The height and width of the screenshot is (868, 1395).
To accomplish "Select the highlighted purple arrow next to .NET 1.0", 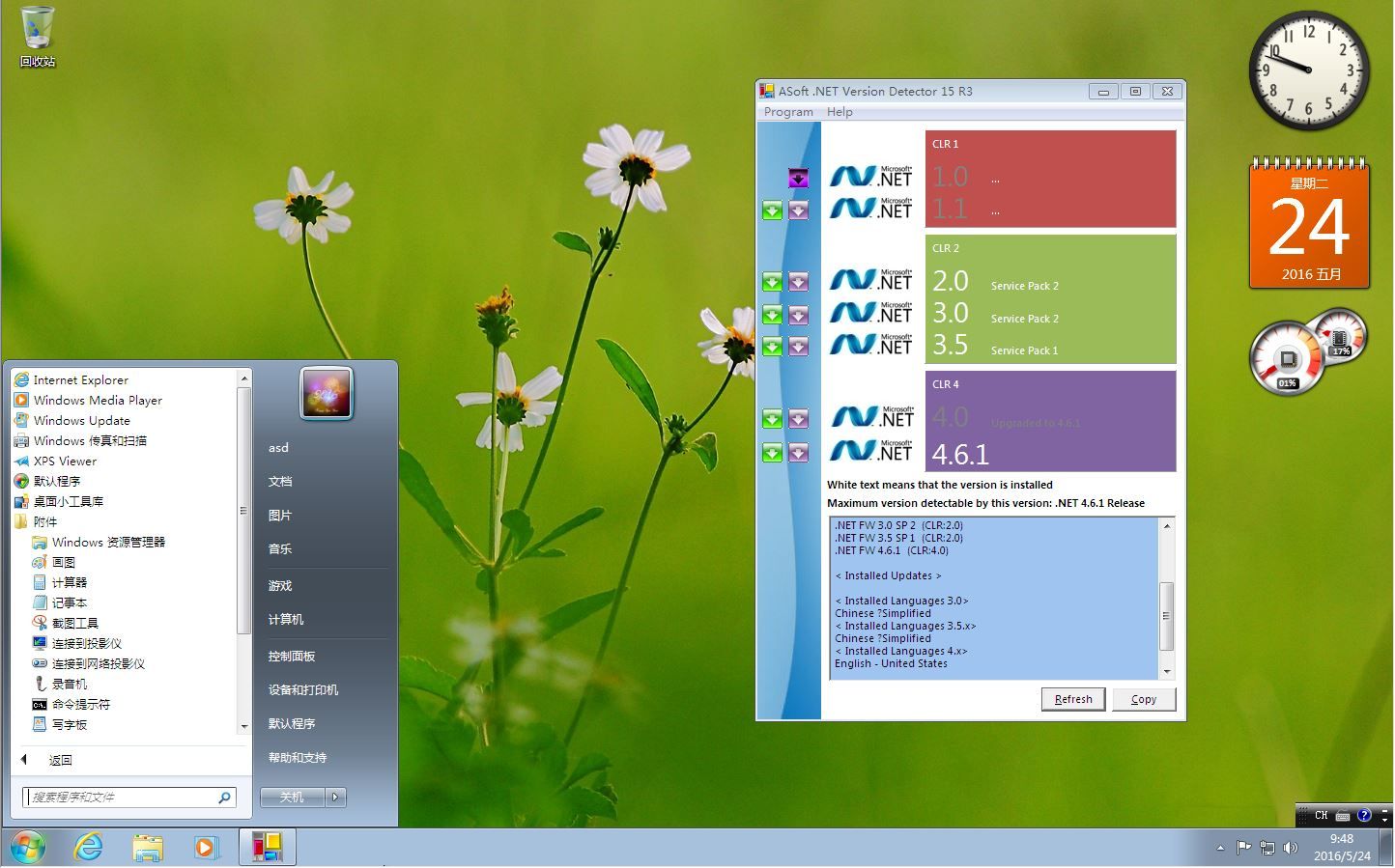I will click(x=798, y=178).
